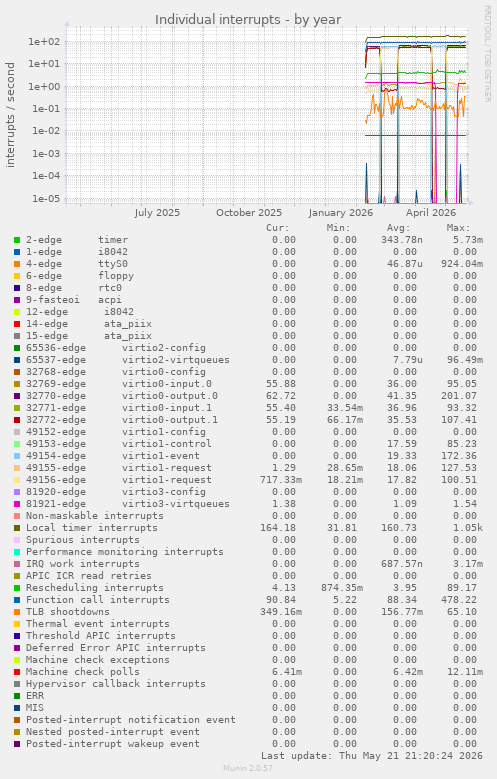Click the Munin 2.0.57 footer text
497x779 pixels.
pyautogui.click(x=248, y=768)
